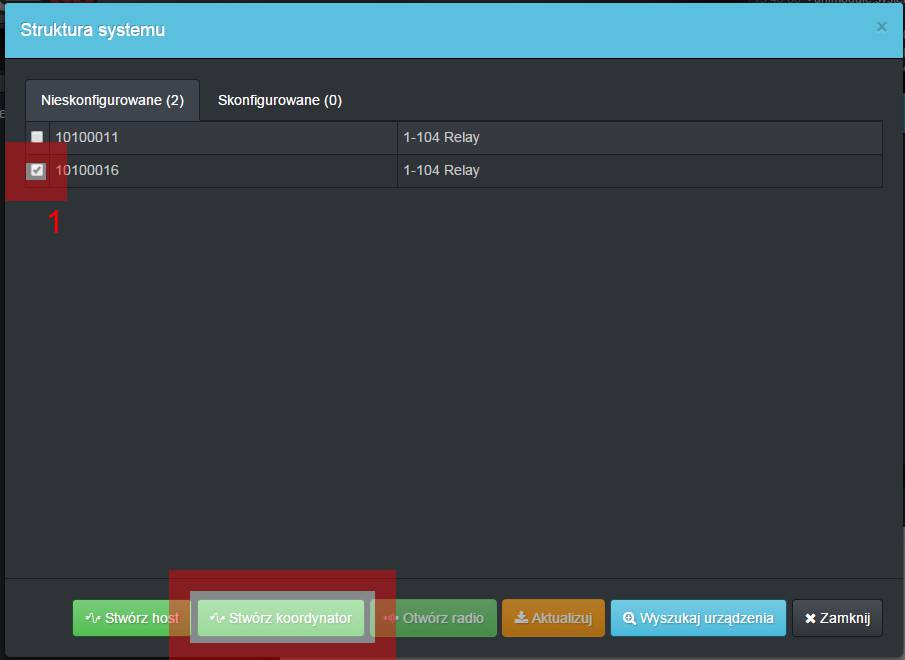Click the pulse icon on Stwórz host
Image resolution: width=905 pixels, height=660 pixels.
93,618
